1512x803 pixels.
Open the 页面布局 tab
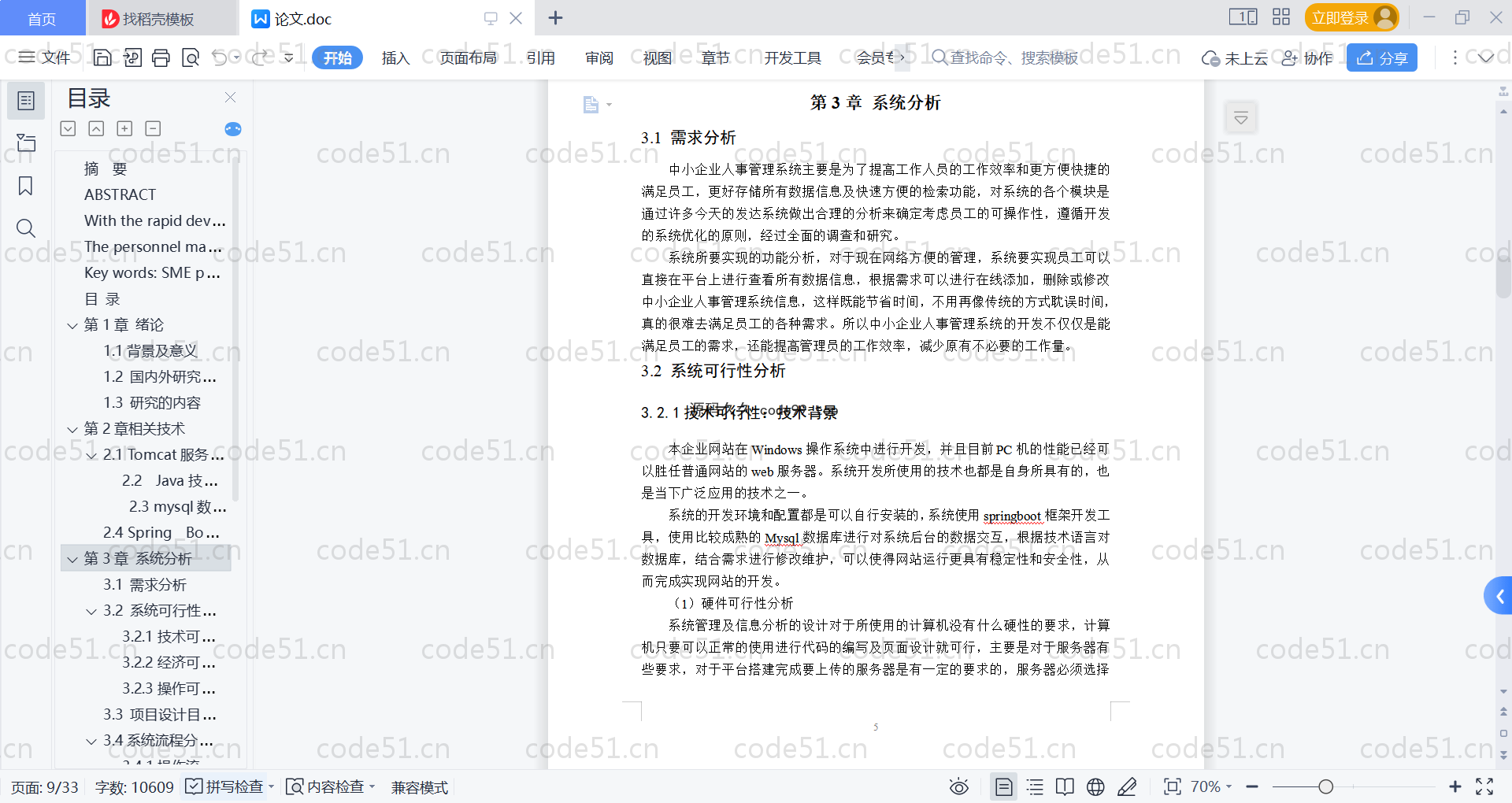pos(468,57)
